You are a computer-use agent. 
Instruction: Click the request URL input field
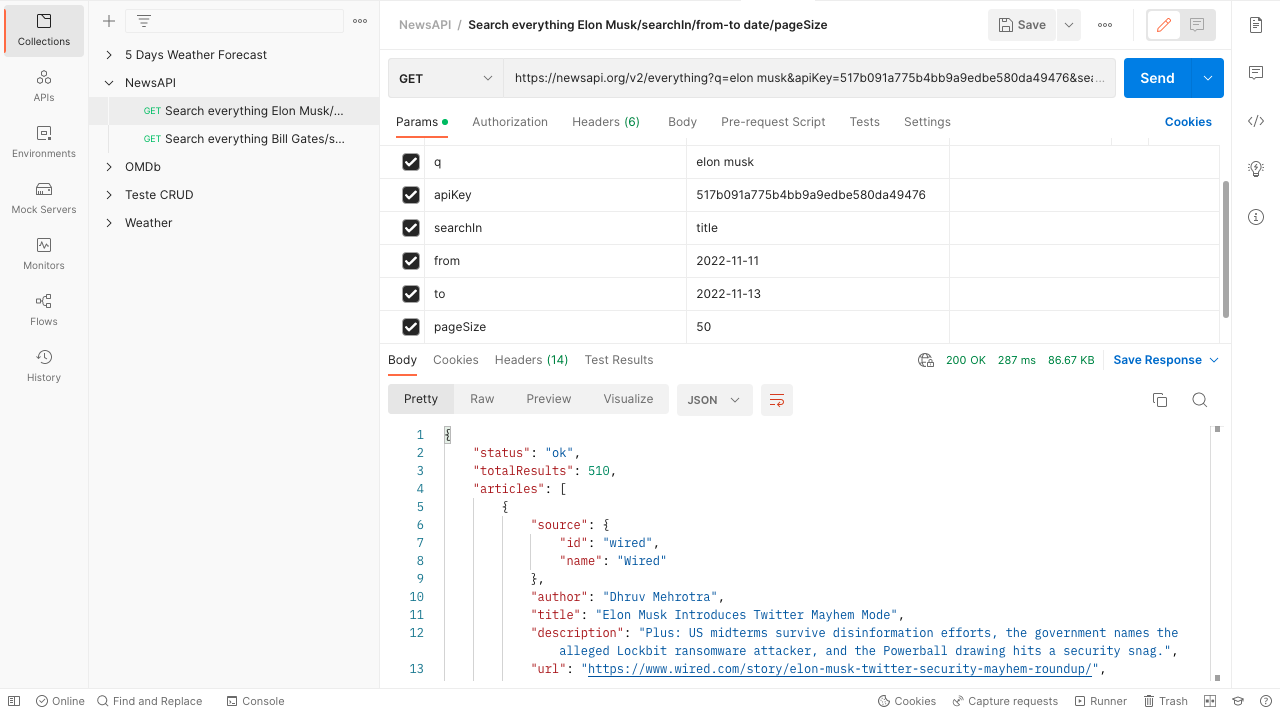tap(809, 78)
